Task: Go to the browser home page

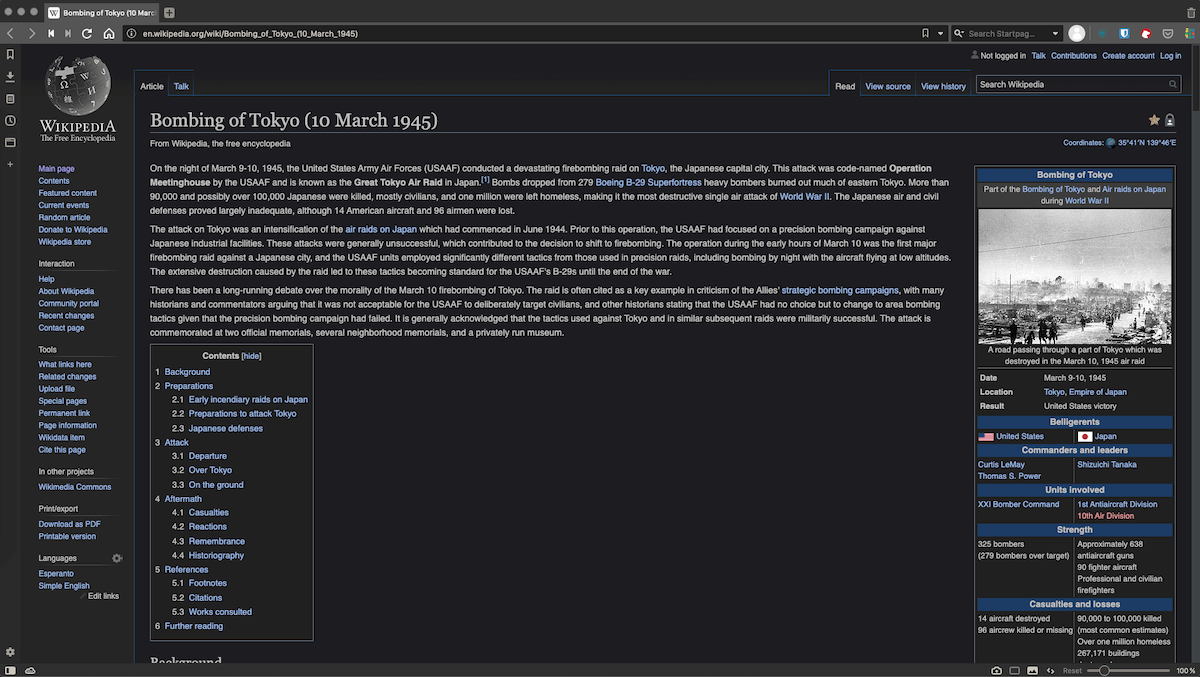Action: click(x=108, y=33)
